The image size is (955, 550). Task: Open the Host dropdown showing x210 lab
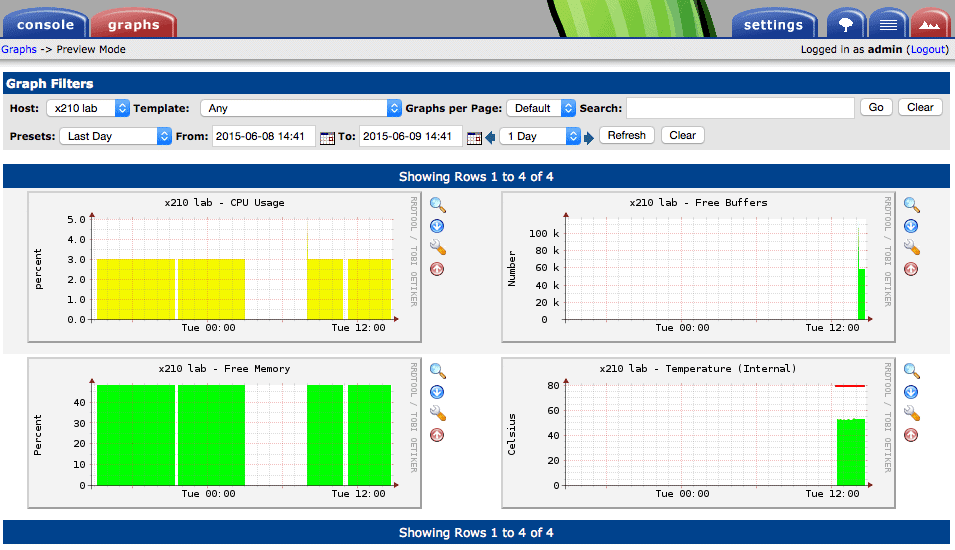click(88, 108)
